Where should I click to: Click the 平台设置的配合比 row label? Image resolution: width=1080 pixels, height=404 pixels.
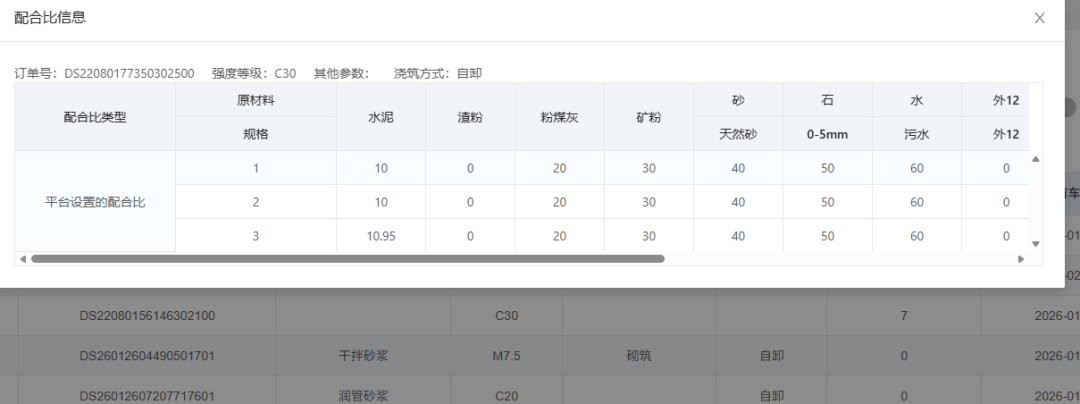95,202
